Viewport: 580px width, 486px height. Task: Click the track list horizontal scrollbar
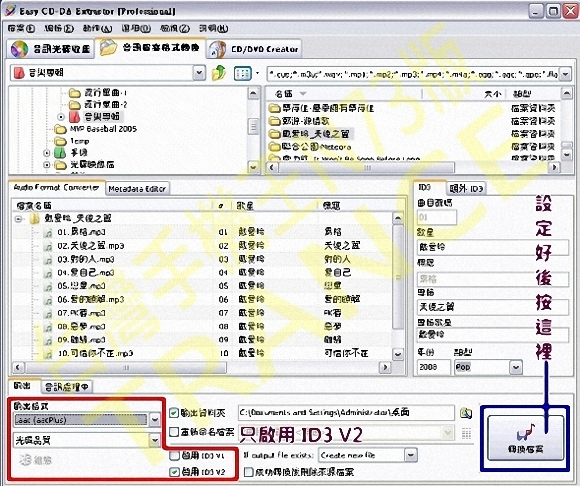point(126,367)
